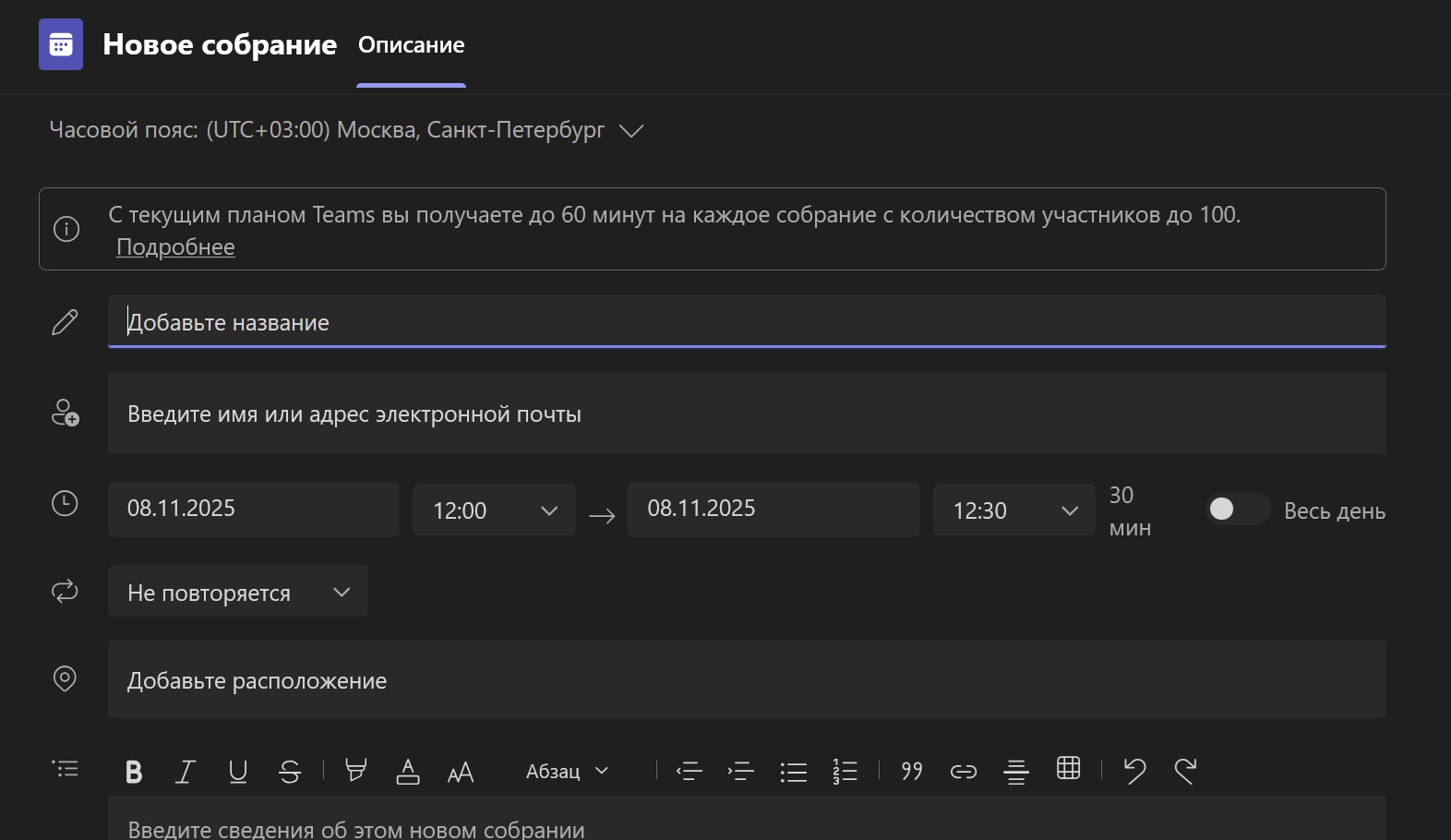Expand the Абзац paragraph style dropdown

pyautogui.click(x=567, y=771)
